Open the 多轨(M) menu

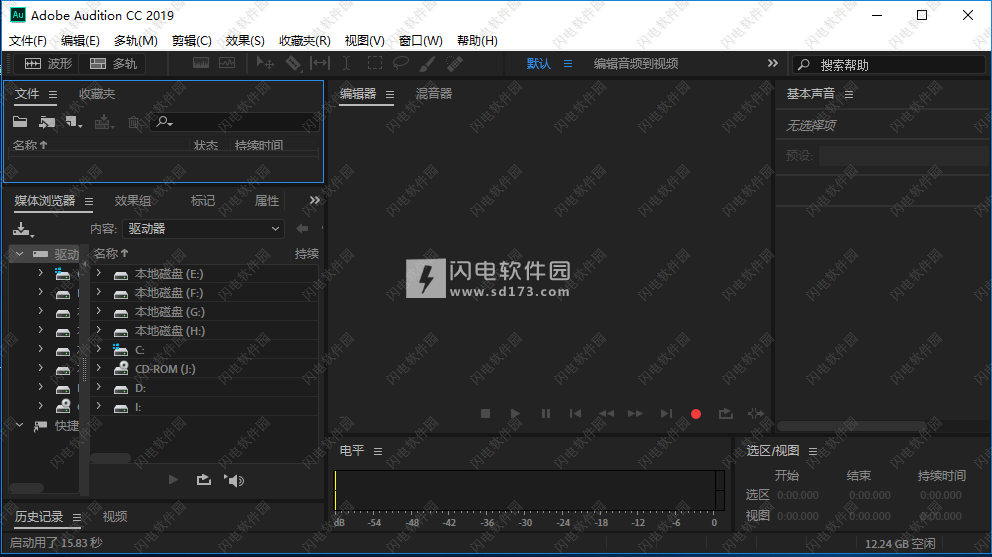135,41
